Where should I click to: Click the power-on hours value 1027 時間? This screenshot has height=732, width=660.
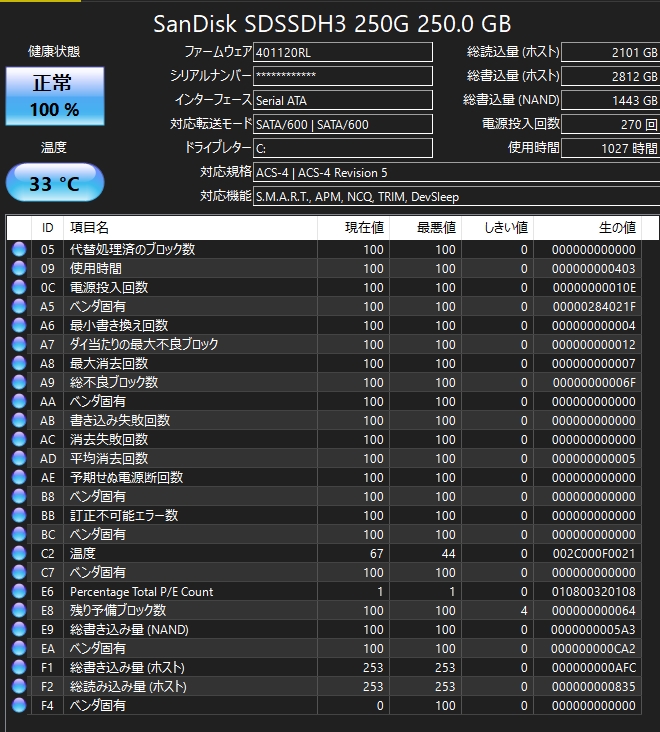coord(611,148)
